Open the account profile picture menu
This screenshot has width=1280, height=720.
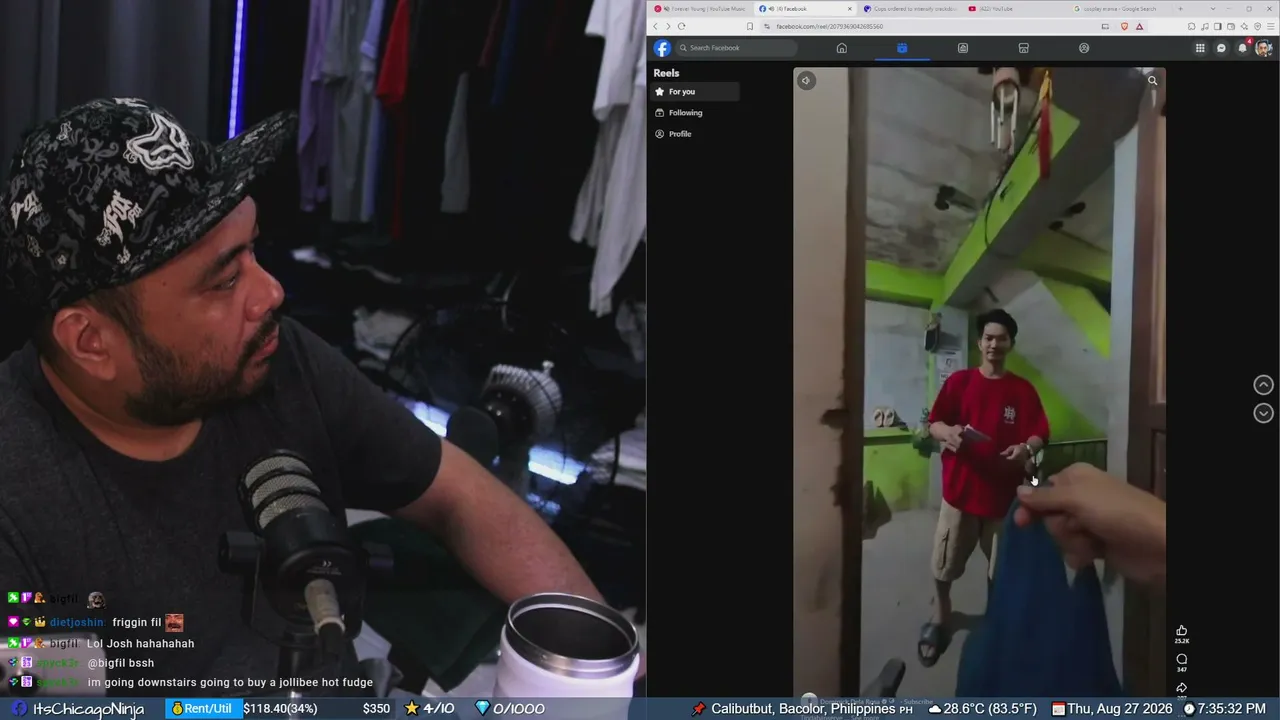(x=1264, y=48)
